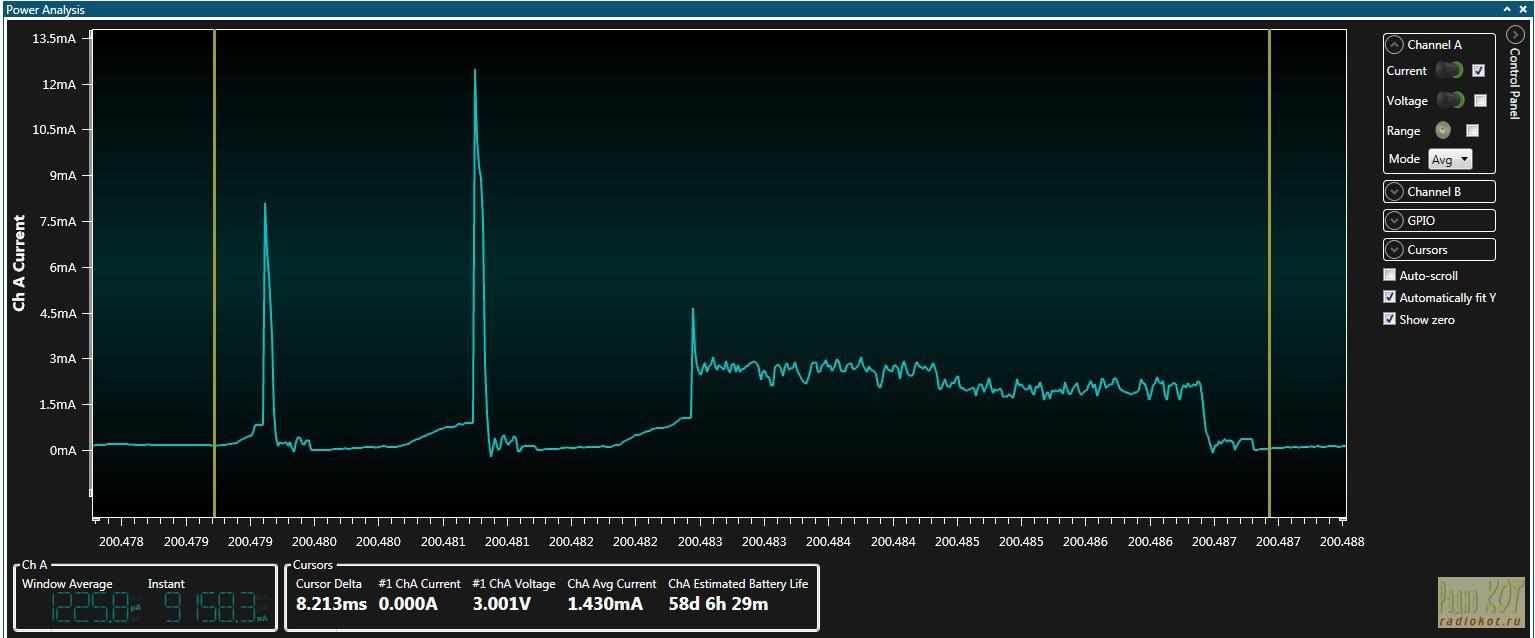Screen dimensions: 1535x638
Task: Enable the Range checkbox
Action: [1472, 130]
